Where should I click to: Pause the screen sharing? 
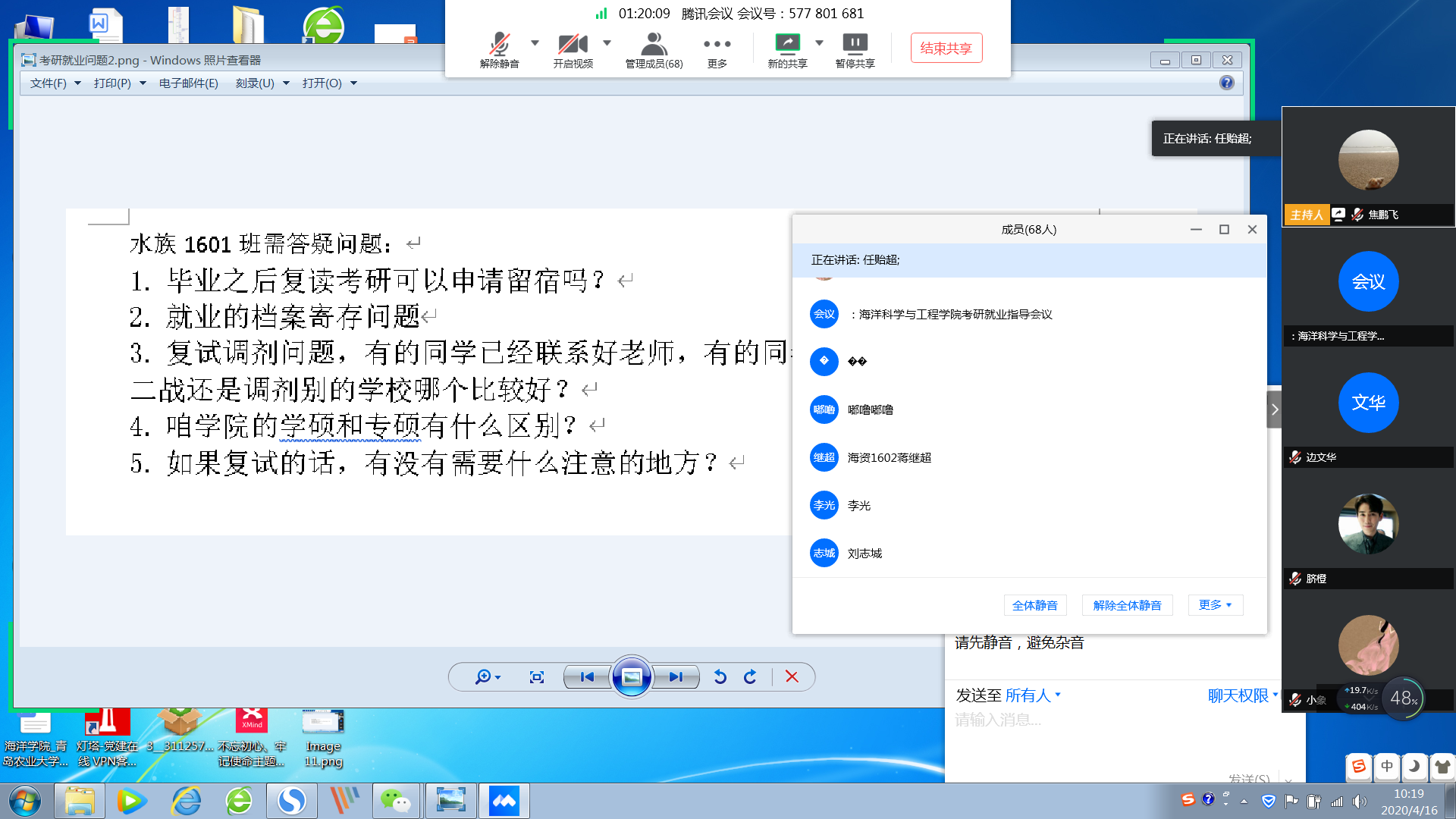[x=855, y=44]
